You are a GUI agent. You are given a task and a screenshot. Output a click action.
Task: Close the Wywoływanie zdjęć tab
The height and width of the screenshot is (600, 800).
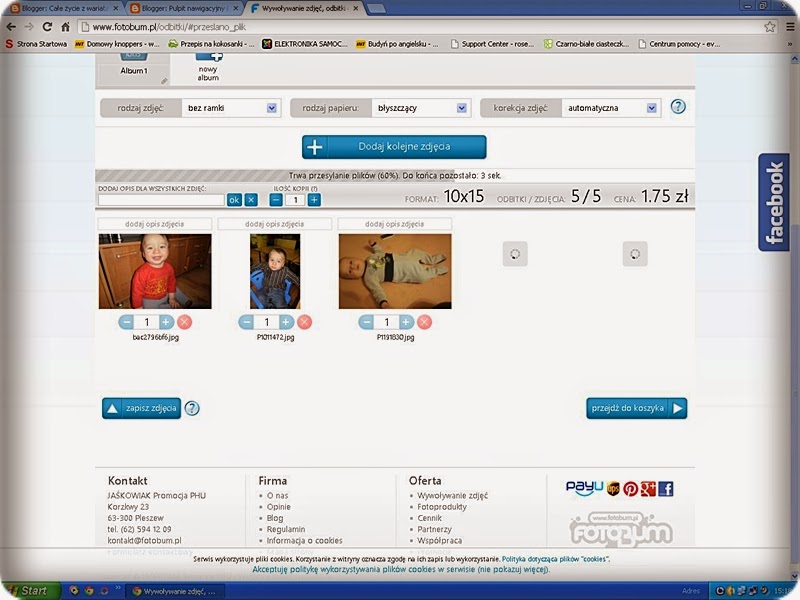(356, 8)
